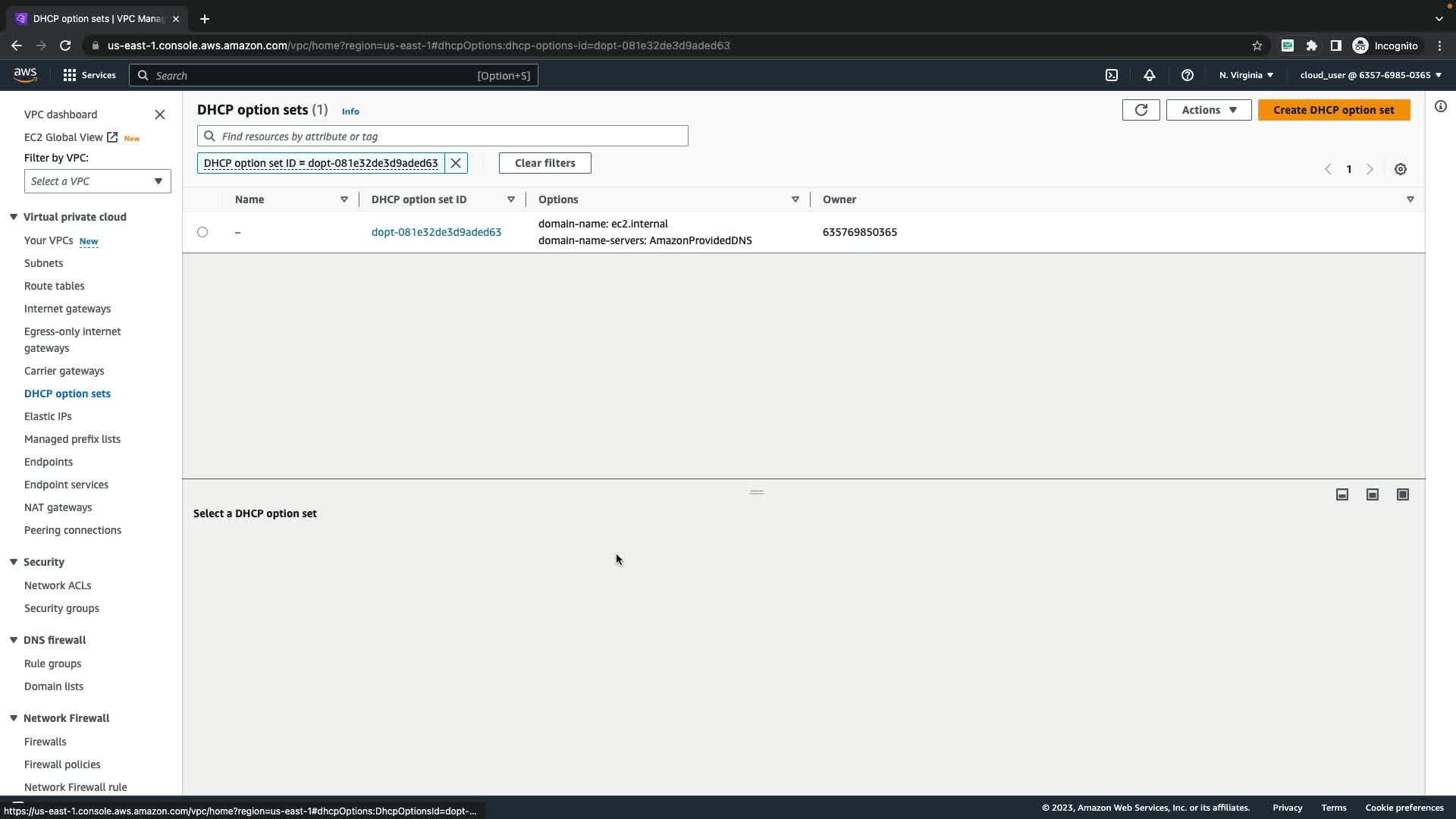Click the Find resources search field
Screen dimensions: 1456x819
pyautogui.click(x=447, y=136)
